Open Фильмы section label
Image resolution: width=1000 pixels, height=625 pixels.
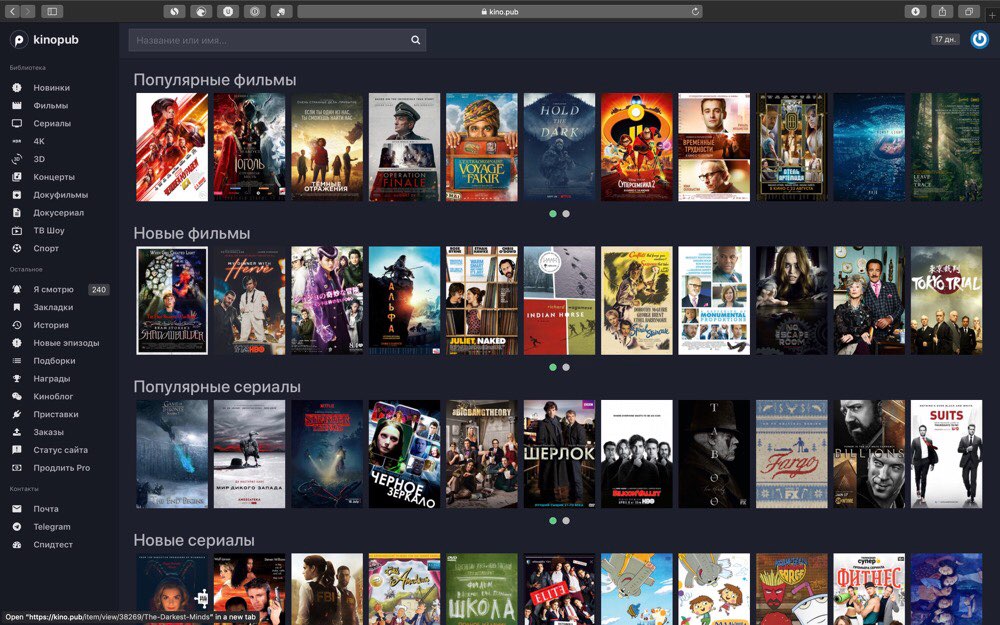tap(50, 105)
